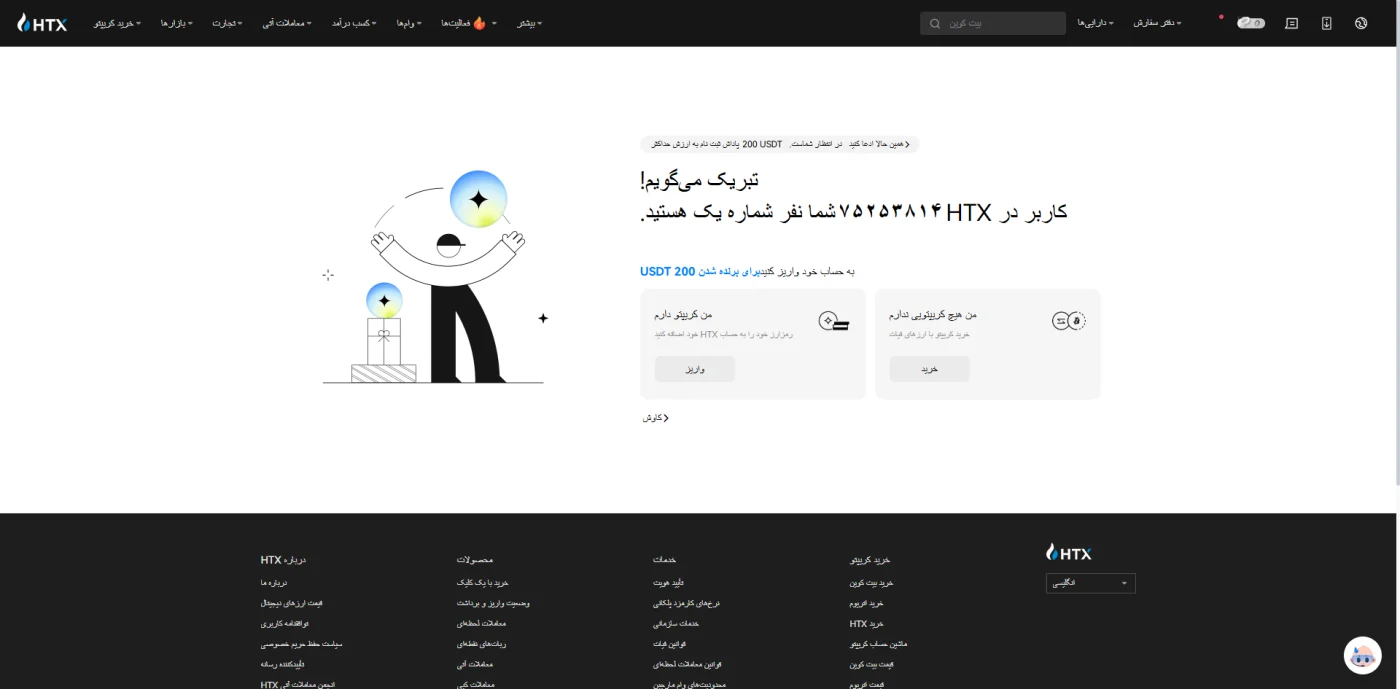Image resolution: width=1400 pixels, height=689 pixels.
Task: Open footer link ربات‌های نقطه‌ای
Action: pos(481,644)
